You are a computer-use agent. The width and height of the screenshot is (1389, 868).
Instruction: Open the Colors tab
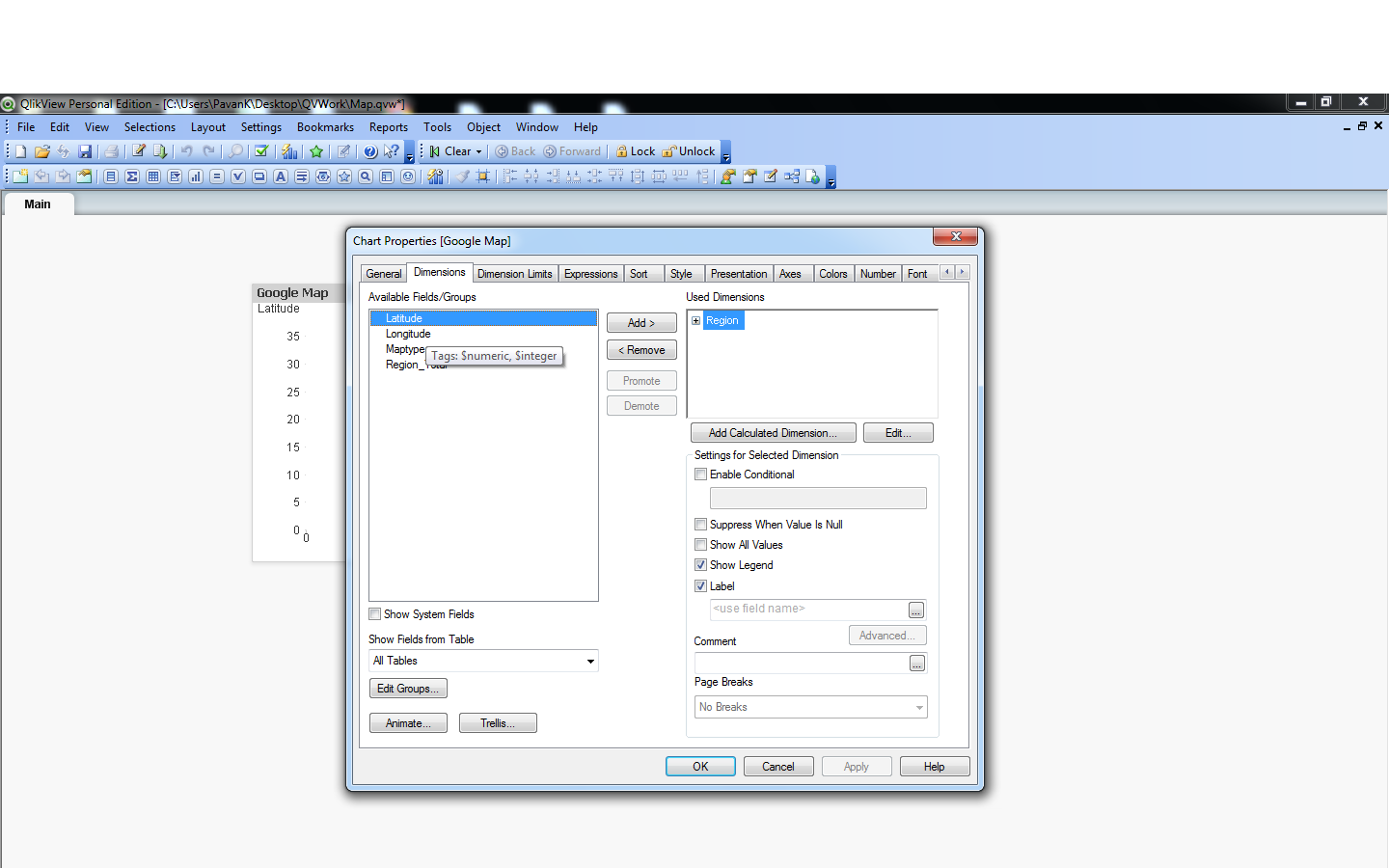[x=833, y=274]
